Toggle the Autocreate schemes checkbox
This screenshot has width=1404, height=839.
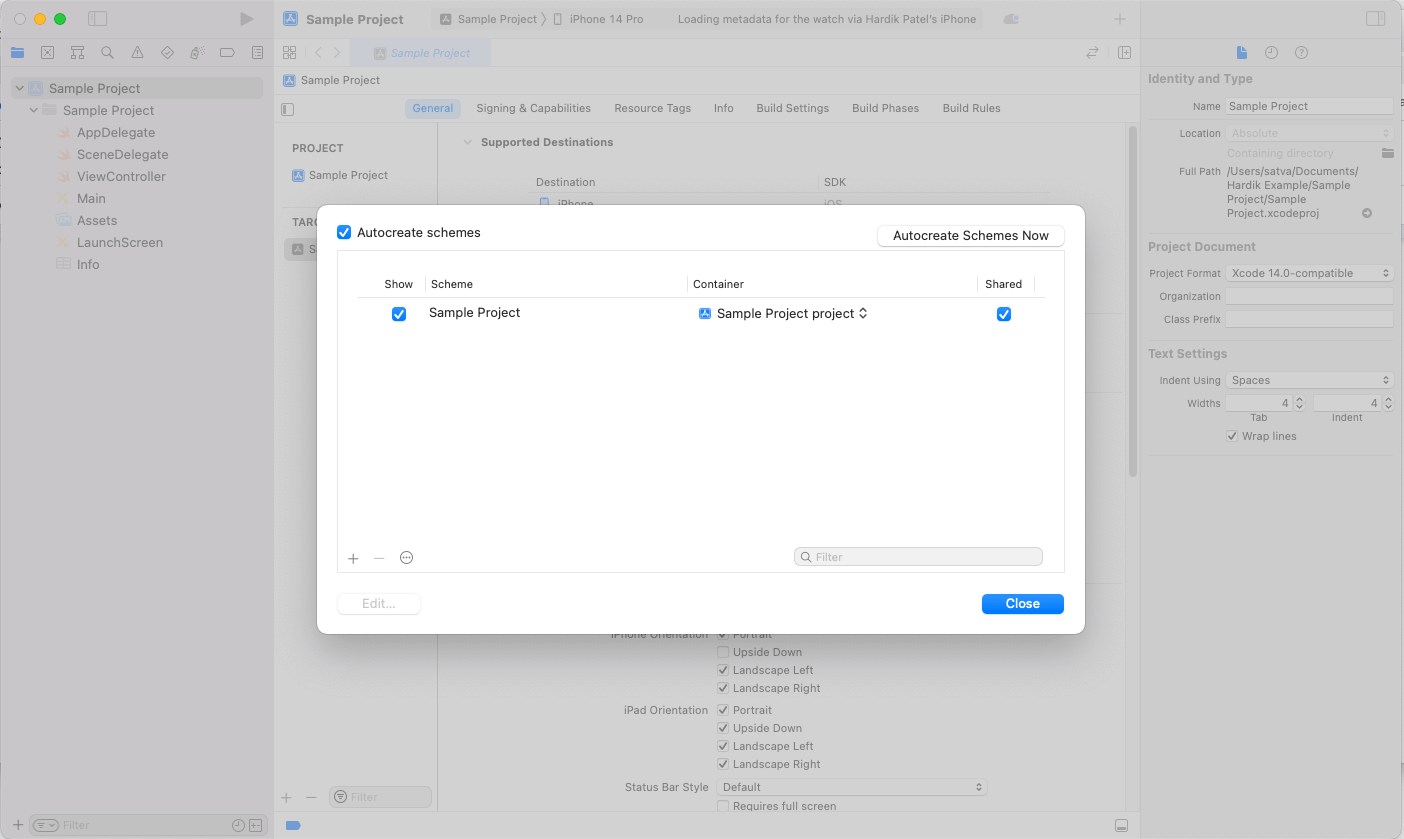pyautogui.click(x=344, y=232)
